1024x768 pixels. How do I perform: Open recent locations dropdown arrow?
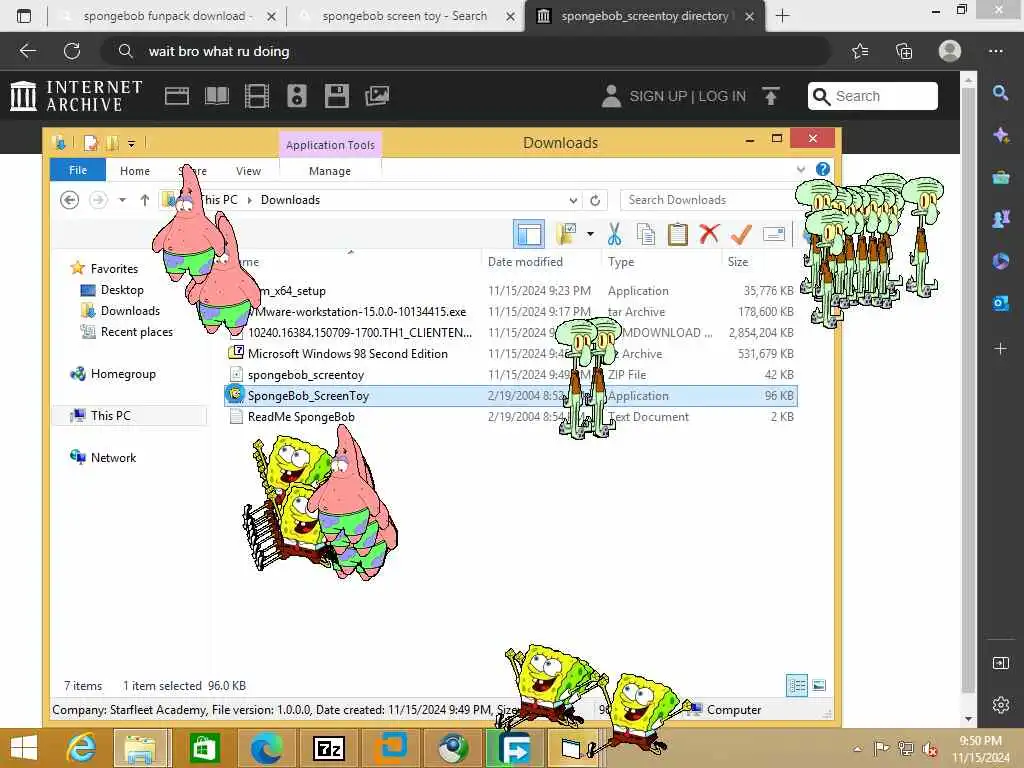122,200
